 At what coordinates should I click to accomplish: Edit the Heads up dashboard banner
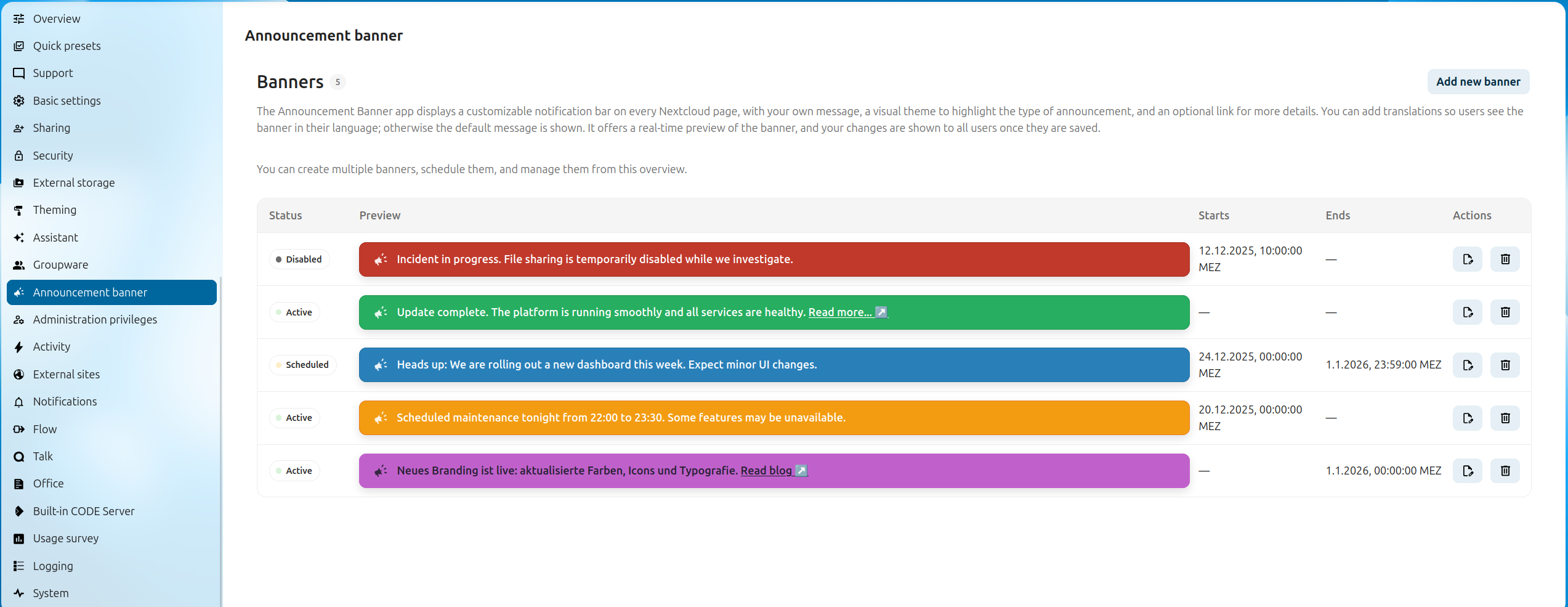(x=1468, y=365)
